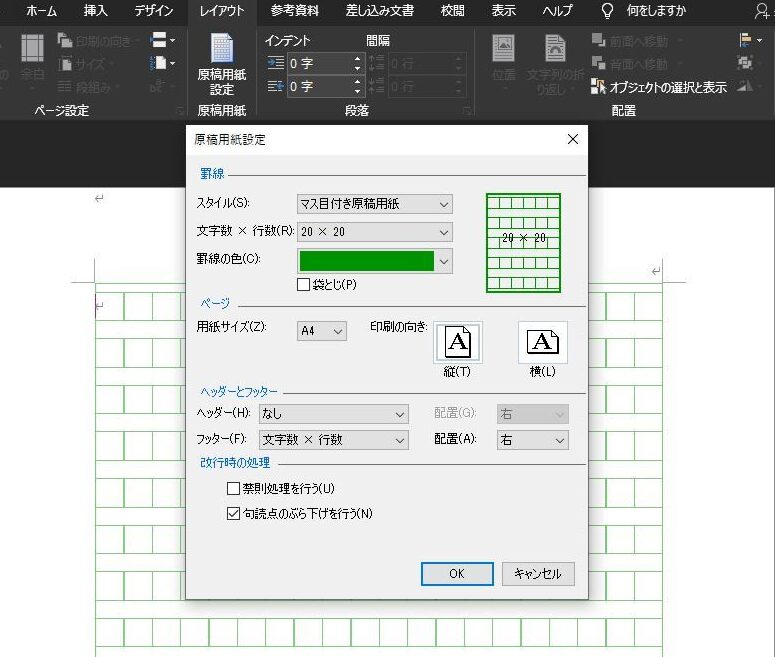Image resolution: width=775 pixels, height=657 pixels.
Task: Switch to the 校閲 tab
Action: coord(452,11)
